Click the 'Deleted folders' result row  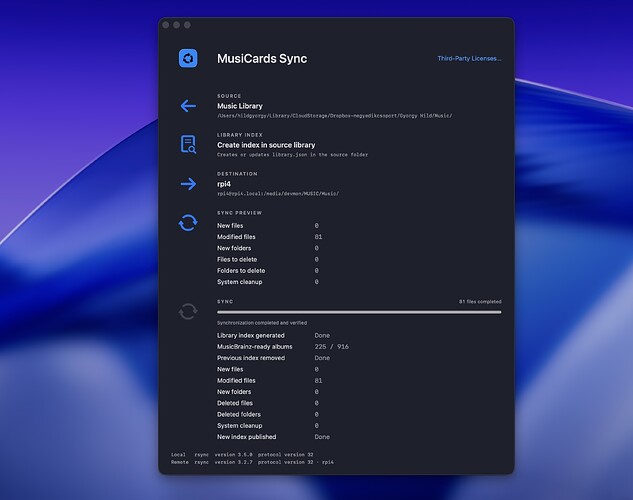click(x=268, y=414)
